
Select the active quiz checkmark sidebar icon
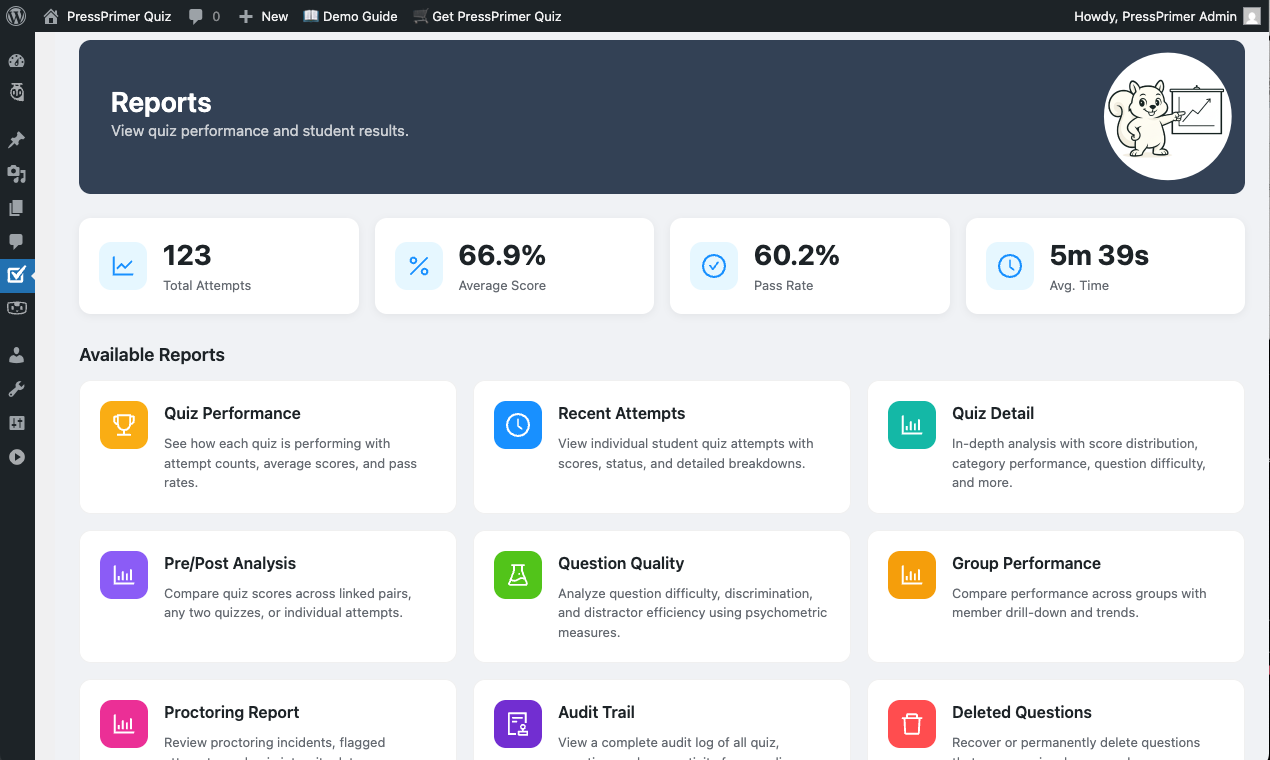coord(16,275)
